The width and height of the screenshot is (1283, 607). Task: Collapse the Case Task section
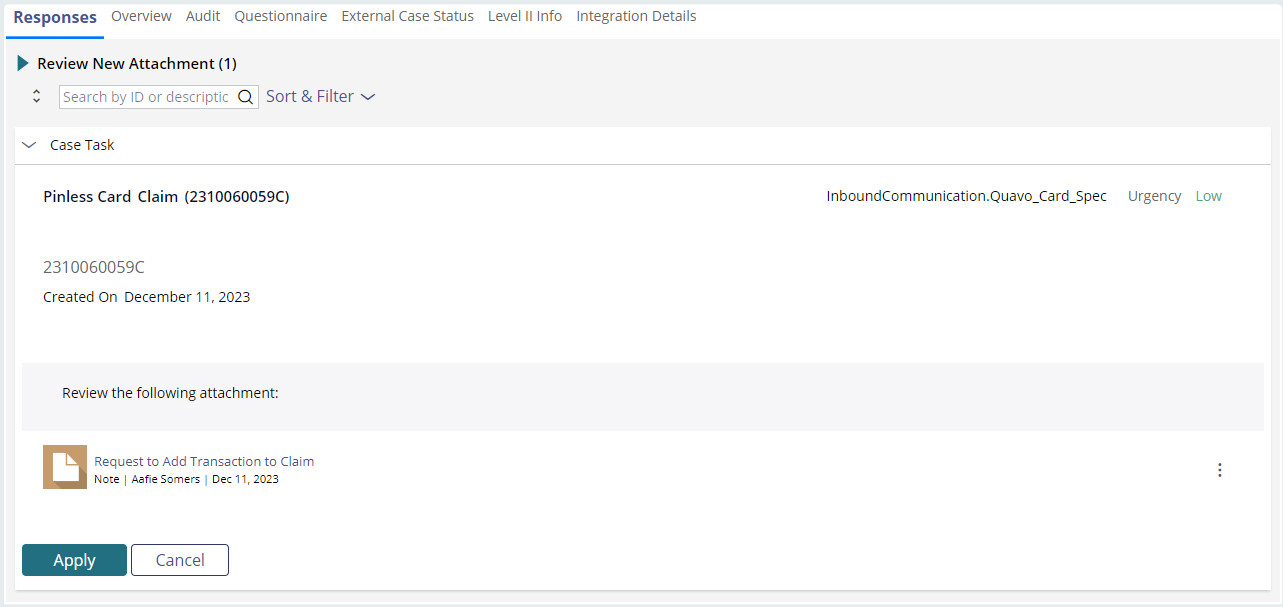(29, 145)
